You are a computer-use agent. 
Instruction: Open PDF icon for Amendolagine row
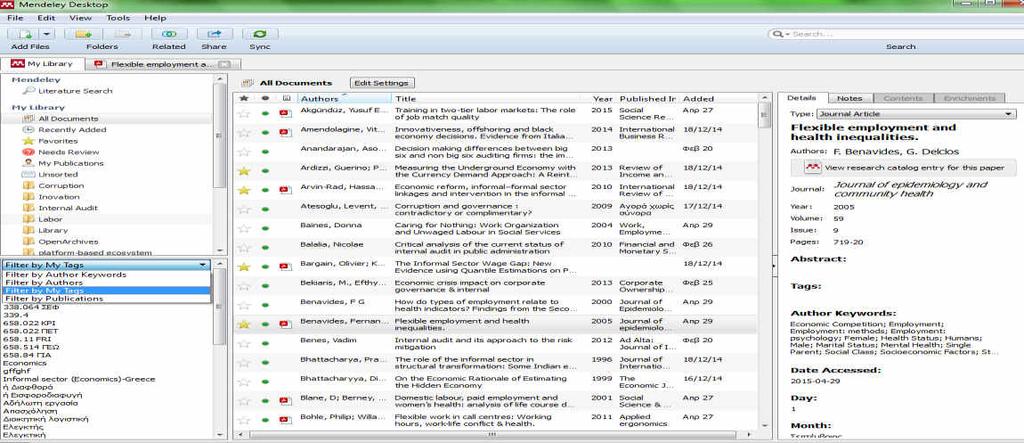pyautogui.click(x=285, y=133)
